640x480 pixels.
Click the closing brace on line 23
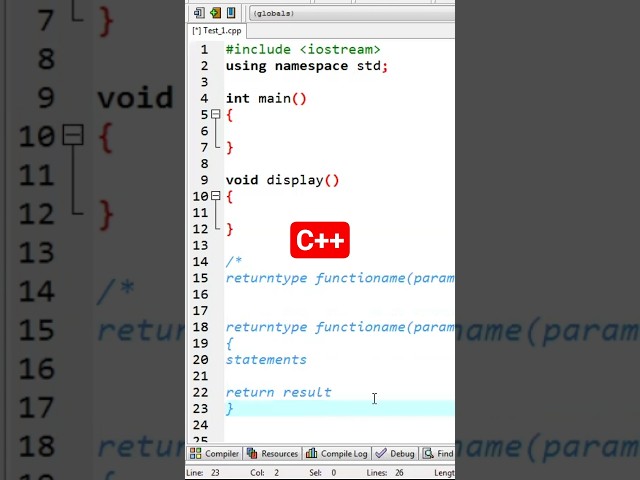point(230,408)
